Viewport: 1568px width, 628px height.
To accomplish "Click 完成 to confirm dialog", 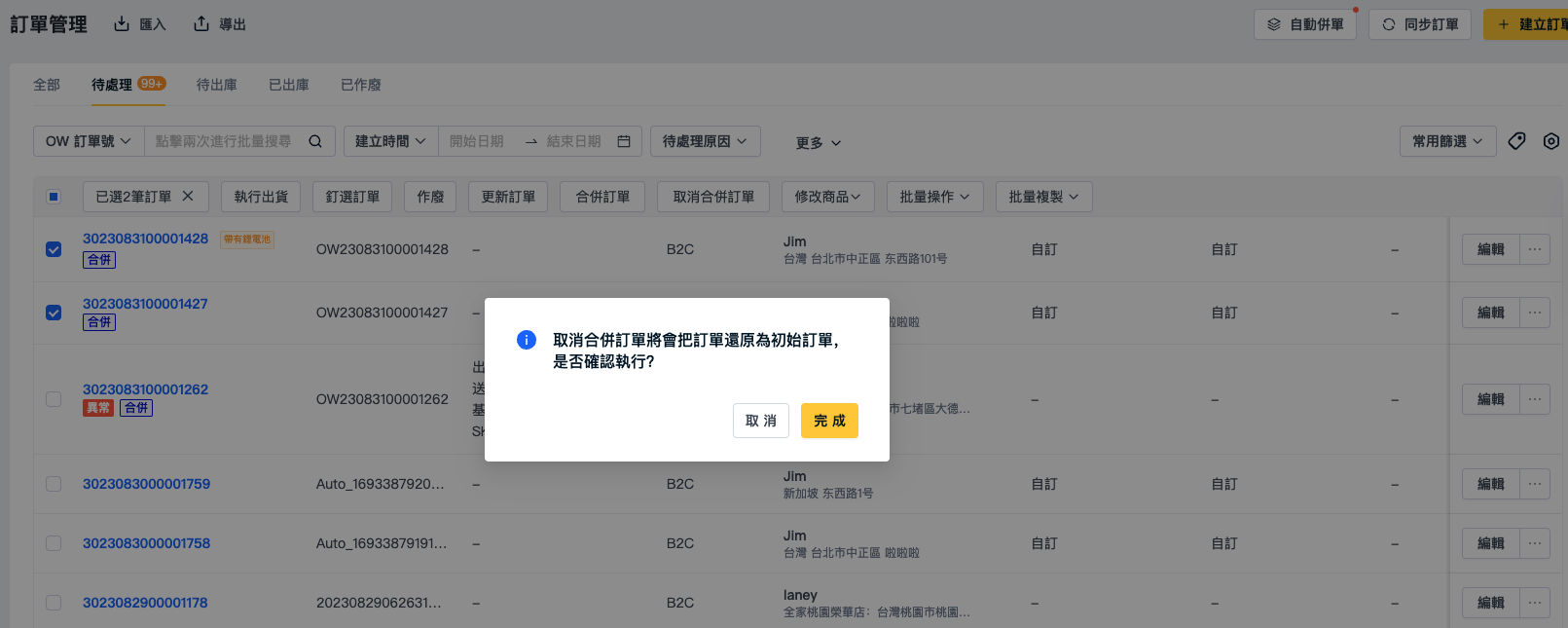I will coord(829,421).
